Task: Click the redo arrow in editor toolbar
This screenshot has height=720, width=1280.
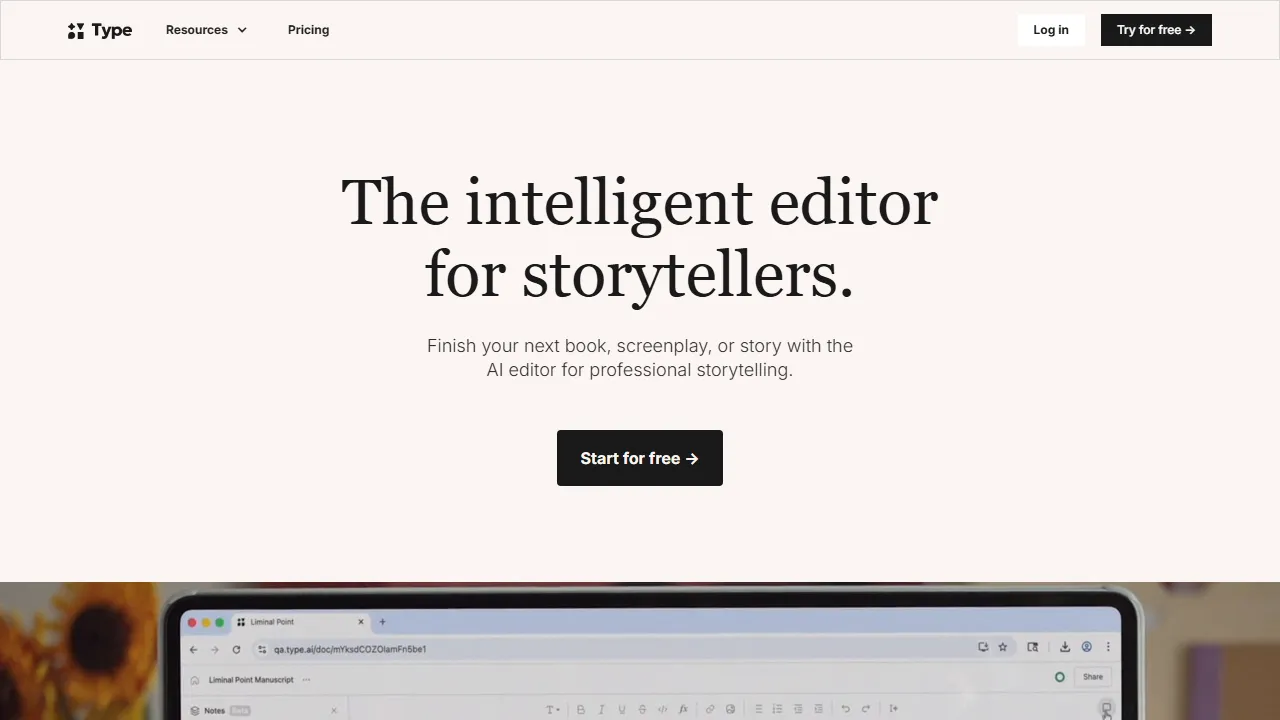Action: coord(866,709)
